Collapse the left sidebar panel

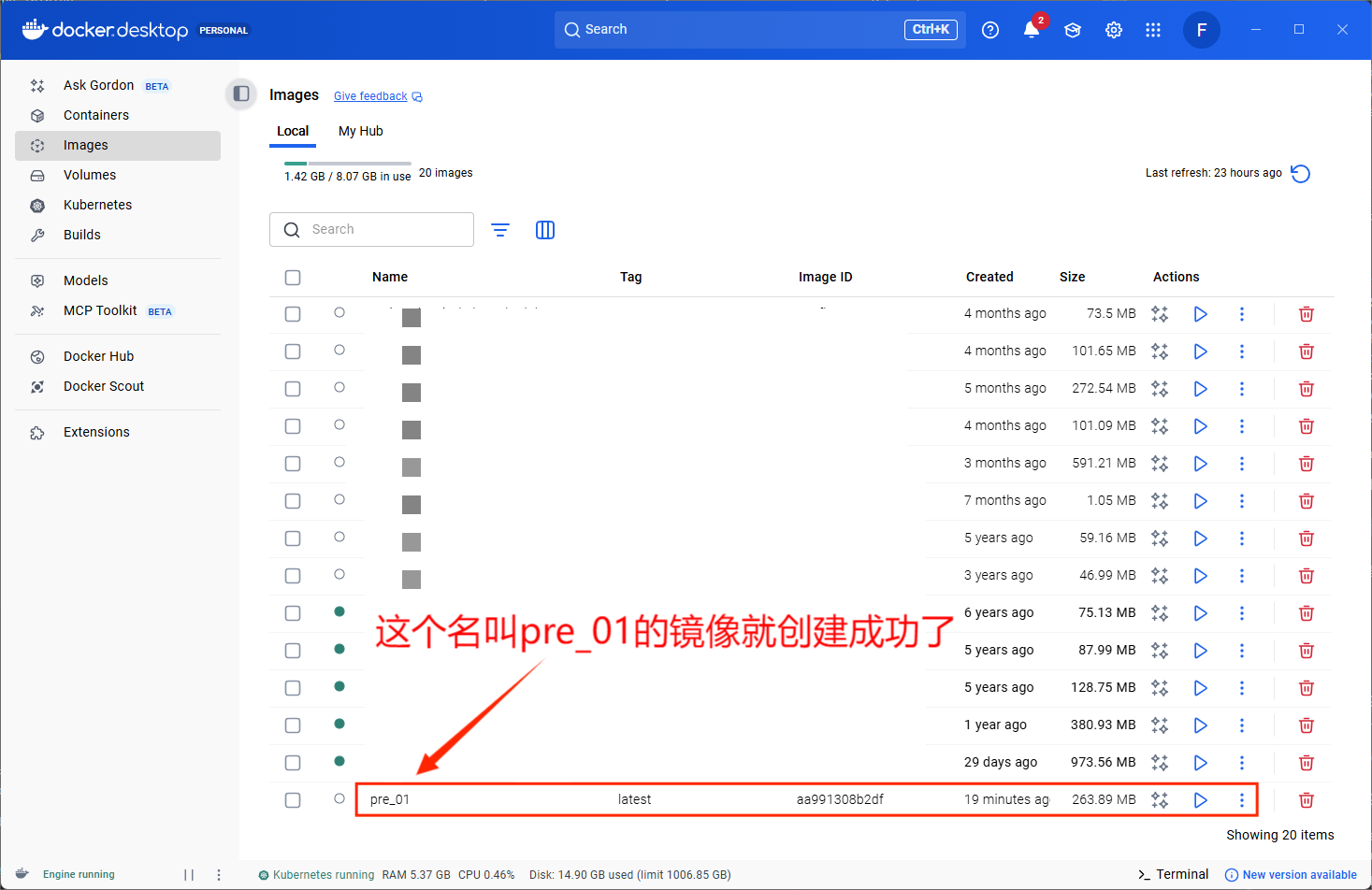tap(241, 93)
